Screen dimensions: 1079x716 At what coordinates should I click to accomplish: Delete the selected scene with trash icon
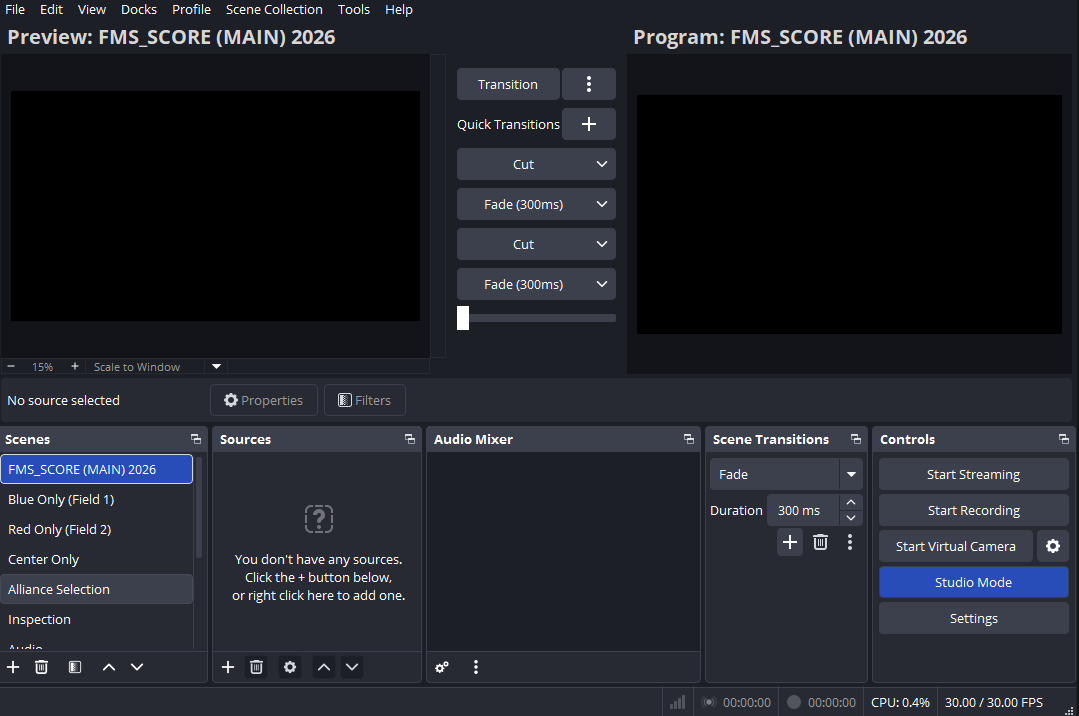(x=41, y=667)
